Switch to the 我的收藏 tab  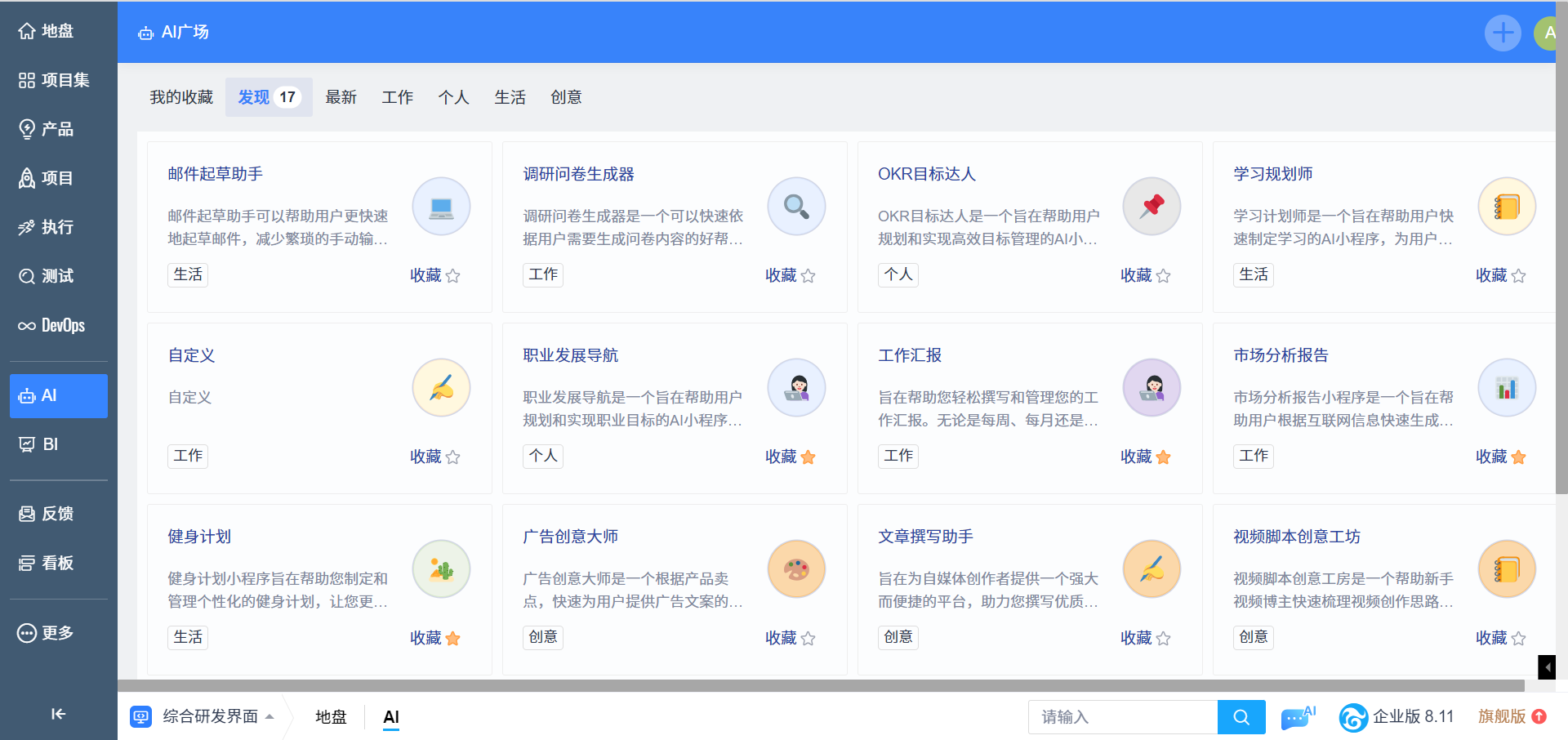[181, 97]
